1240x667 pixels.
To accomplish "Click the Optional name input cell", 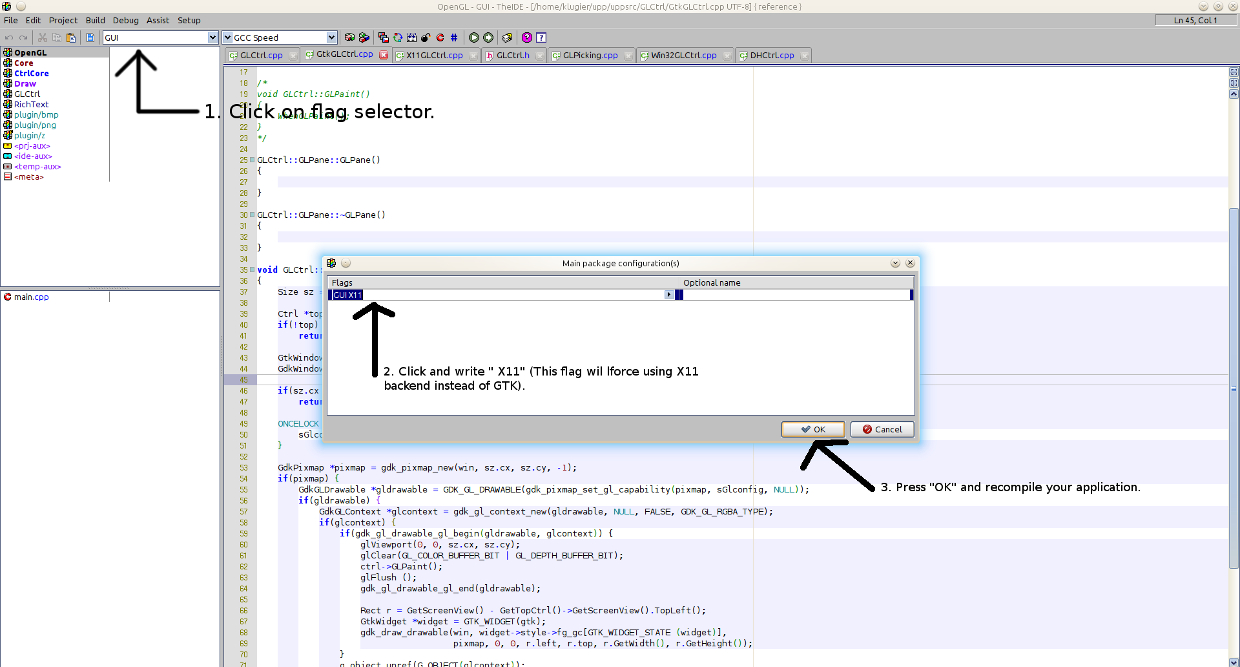I will (795, 295).
